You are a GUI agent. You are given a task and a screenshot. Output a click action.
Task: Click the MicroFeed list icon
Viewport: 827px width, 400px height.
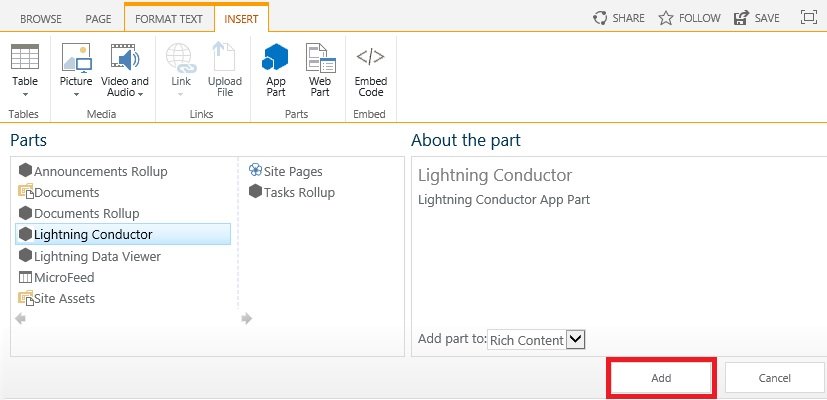click(25, 277)
